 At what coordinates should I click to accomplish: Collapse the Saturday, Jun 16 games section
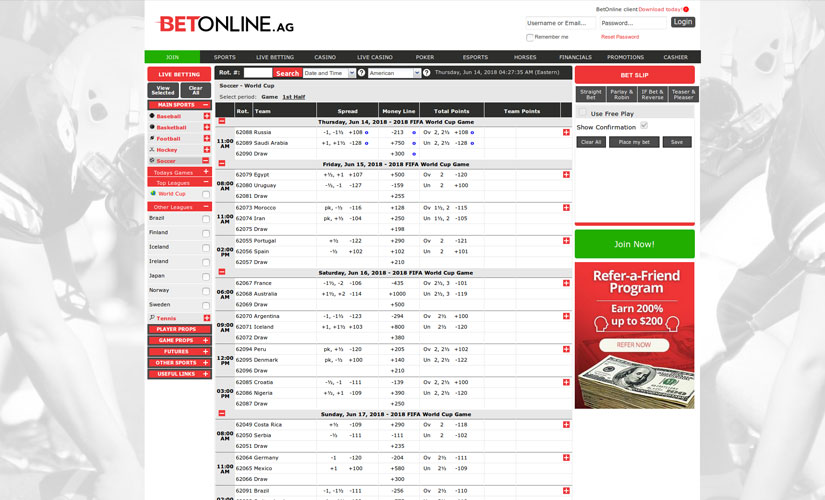222,272
